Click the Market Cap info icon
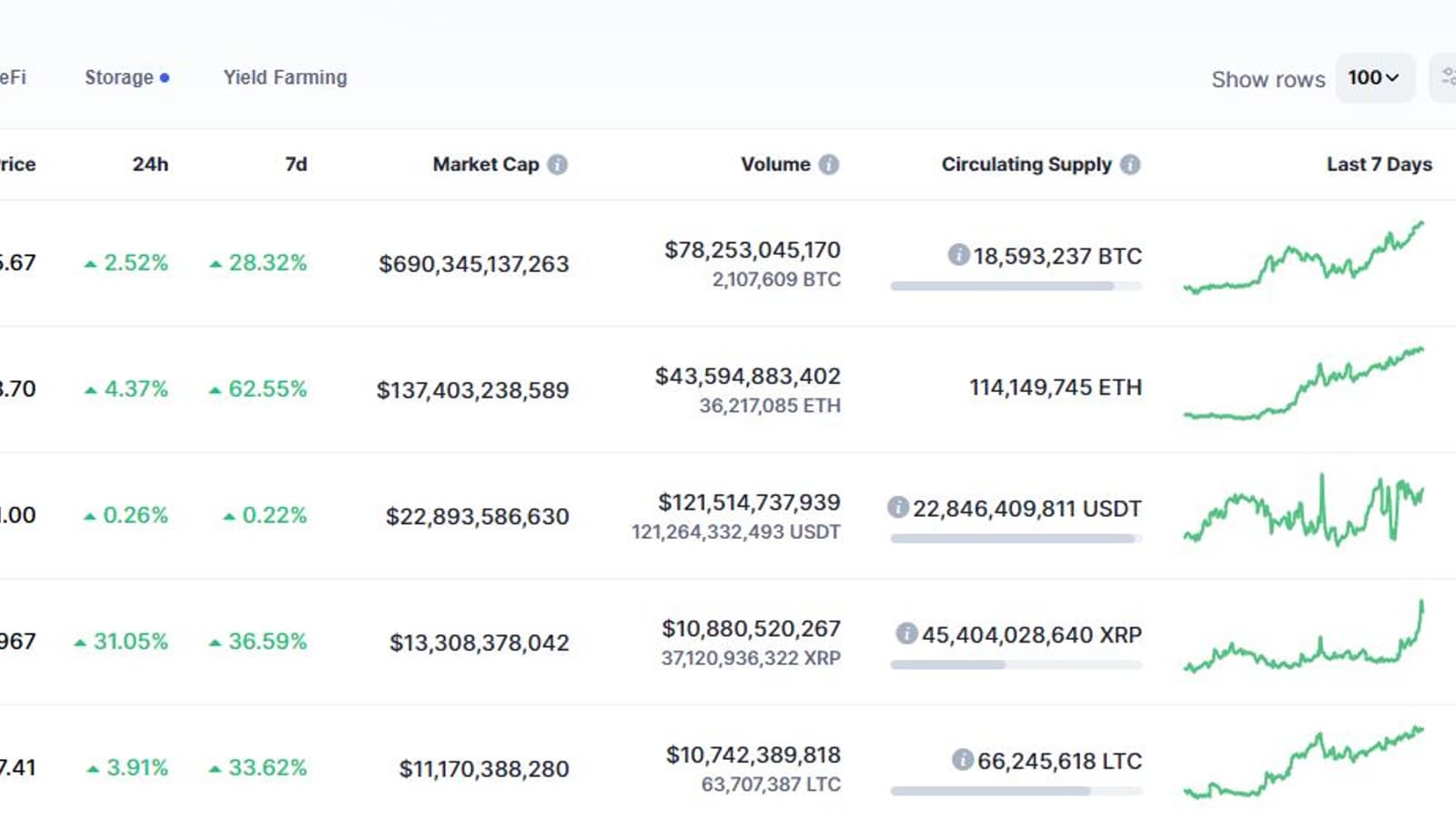The width and height of the screenshot is (1456, 819). coord(558,165)
